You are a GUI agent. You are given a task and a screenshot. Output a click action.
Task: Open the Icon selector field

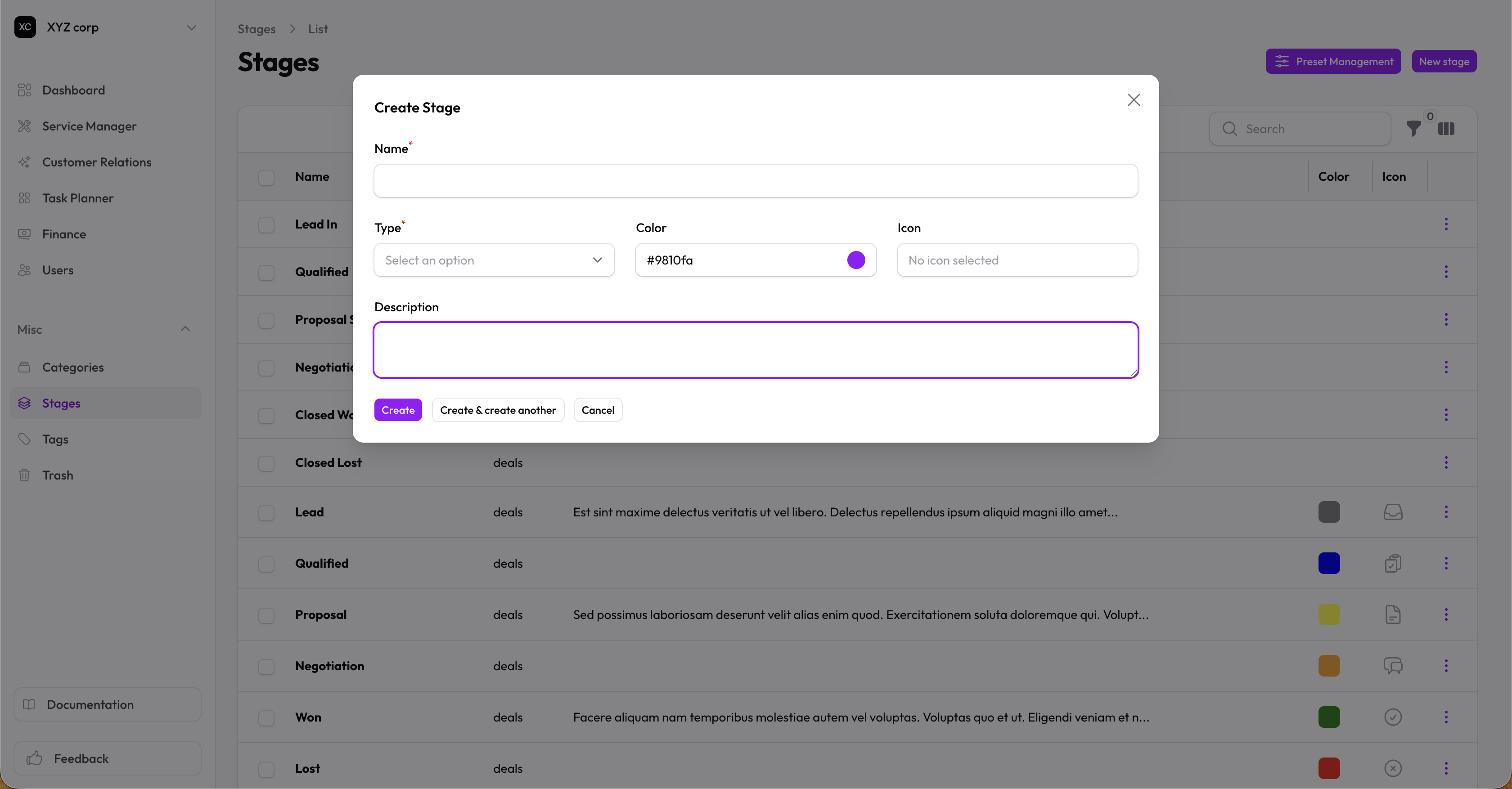(1017, 260)
